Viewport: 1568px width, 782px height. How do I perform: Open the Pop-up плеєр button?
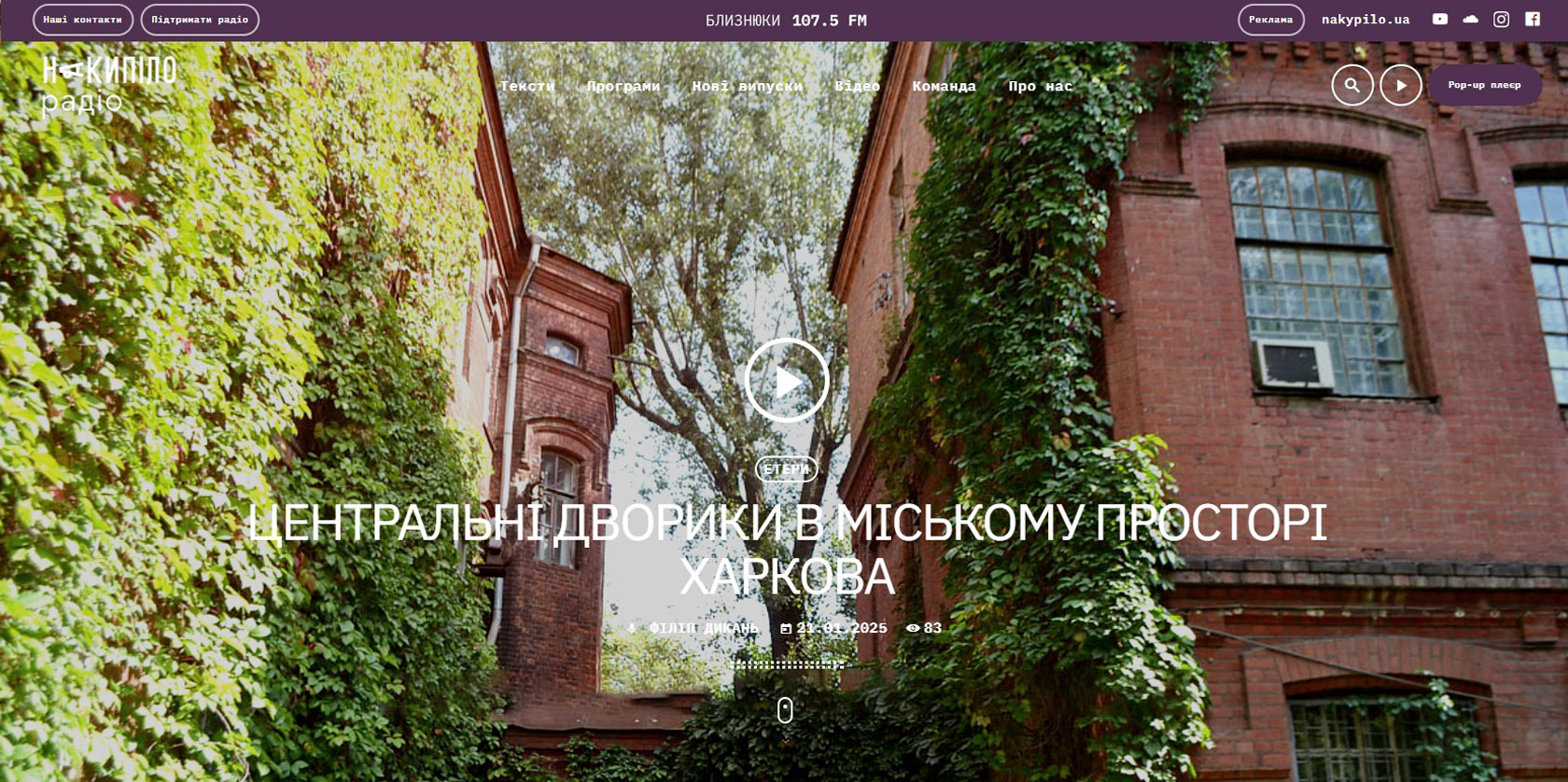1484,85
